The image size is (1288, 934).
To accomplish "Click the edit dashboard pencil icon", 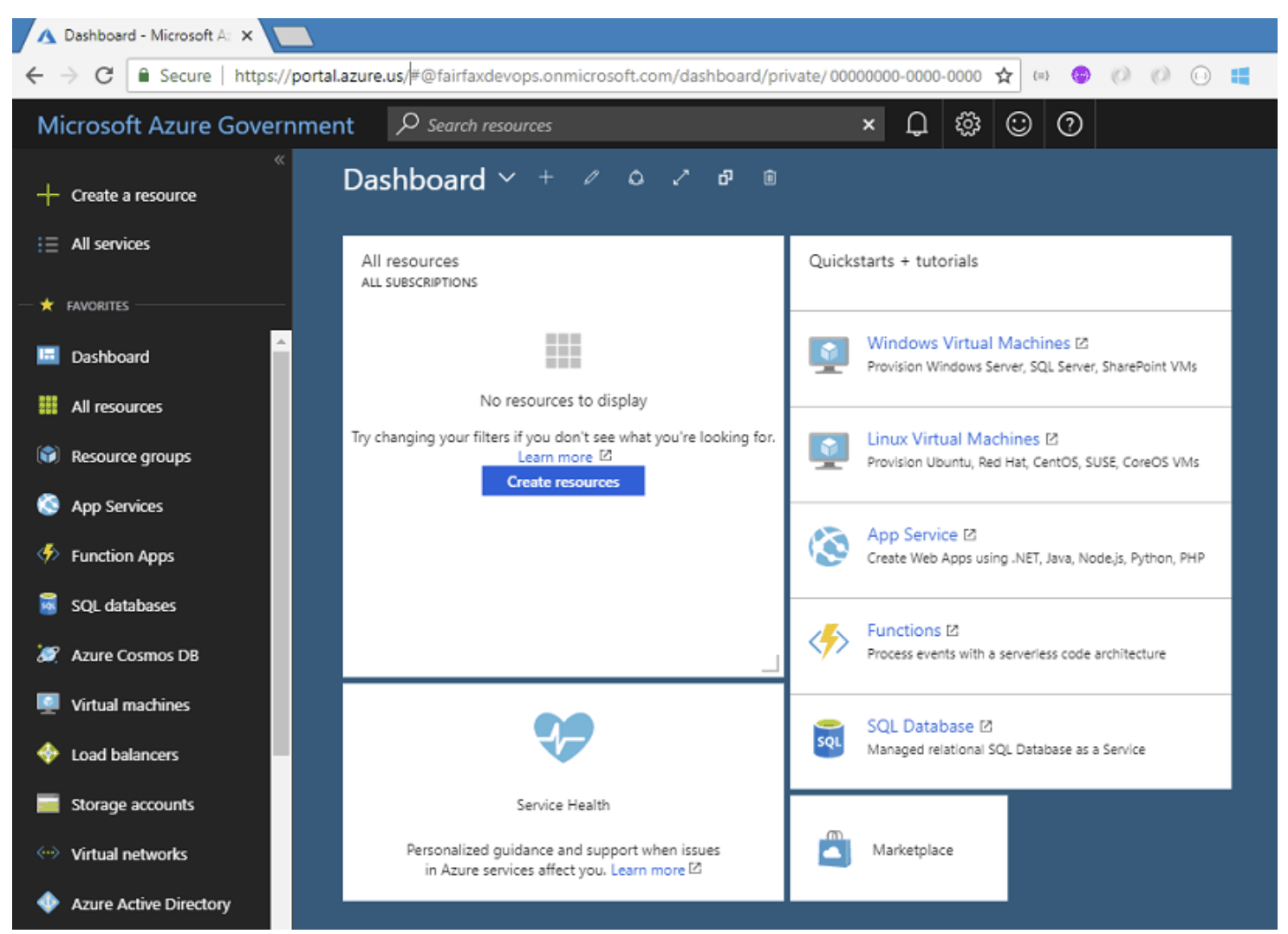I will (x=591, y=178).
